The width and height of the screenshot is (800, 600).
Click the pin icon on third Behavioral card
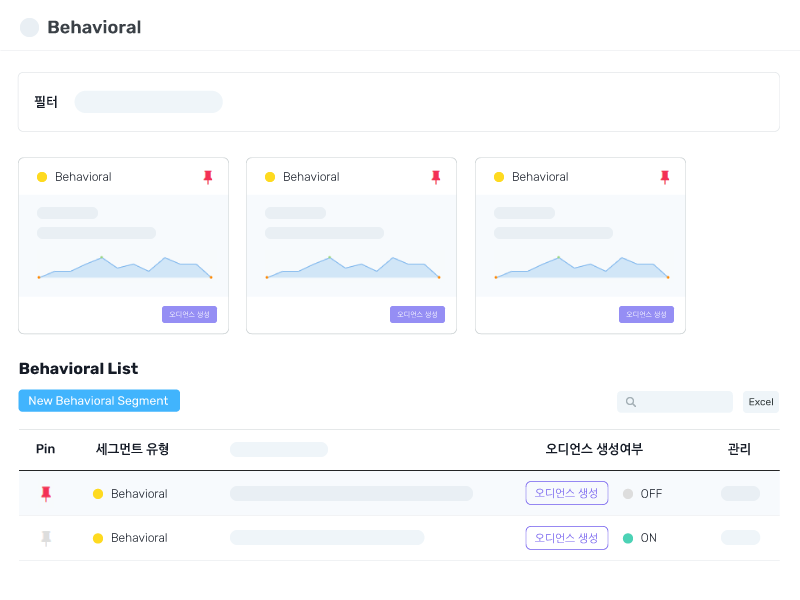pyautogui.click(x=665, y=177)
